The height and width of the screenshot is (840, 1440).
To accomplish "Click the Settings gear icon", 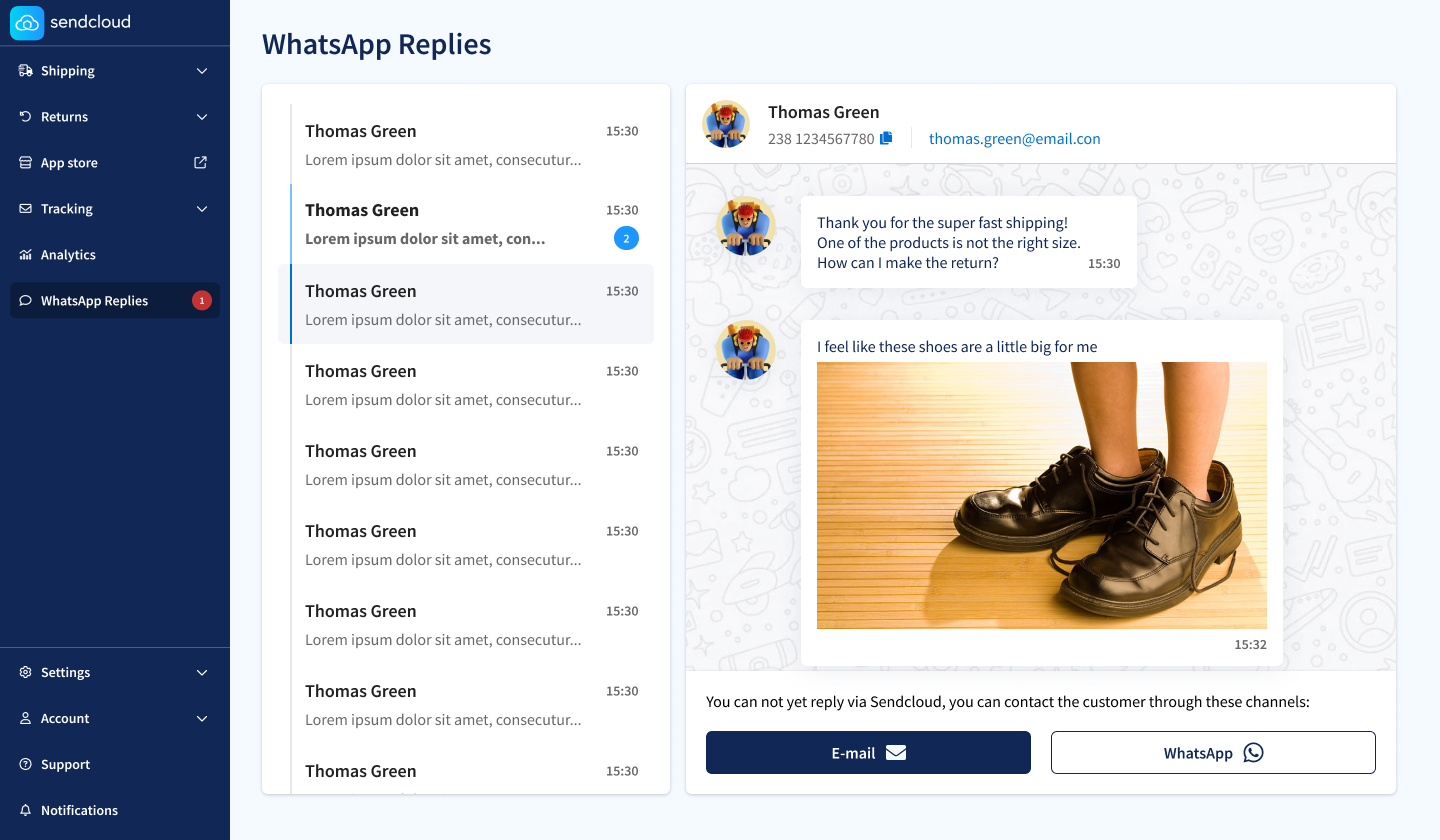I will point(26,673).
